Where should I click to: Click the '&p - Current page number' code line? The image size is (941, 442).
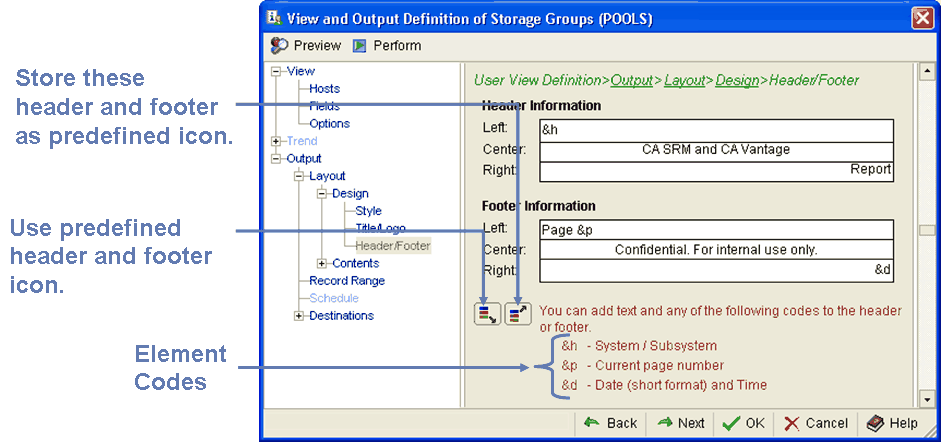pos(643,365)
